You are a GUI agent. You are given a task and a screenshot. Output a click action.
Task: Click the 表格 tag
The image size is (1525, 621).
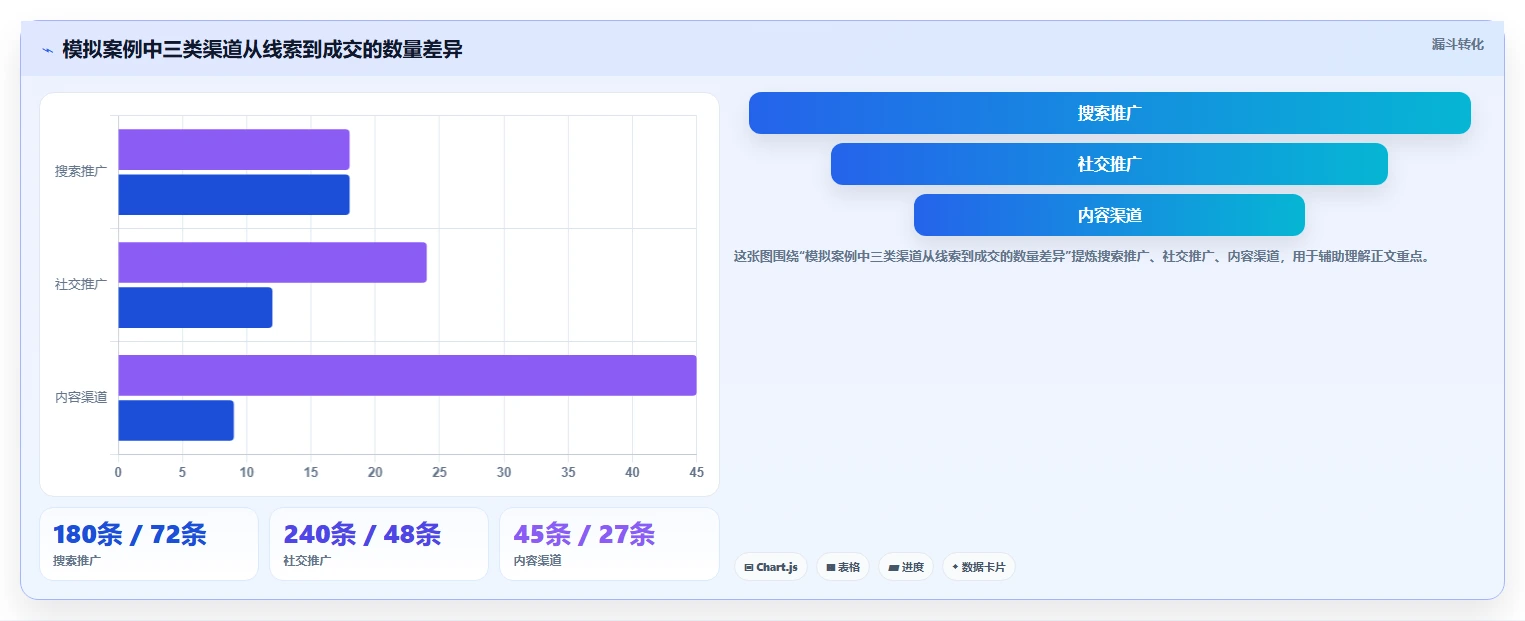pos(843,567)
